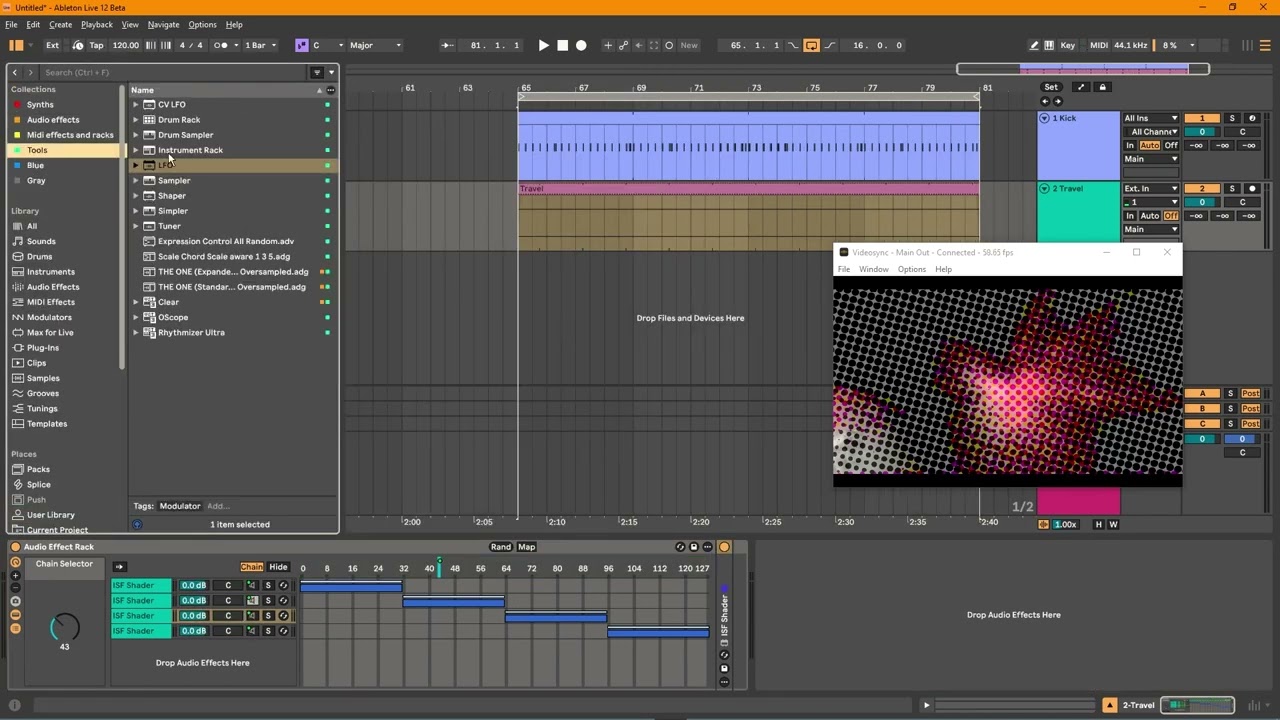Click the chain select ruler marker
1280x720 pixels.
pos(437,566)
